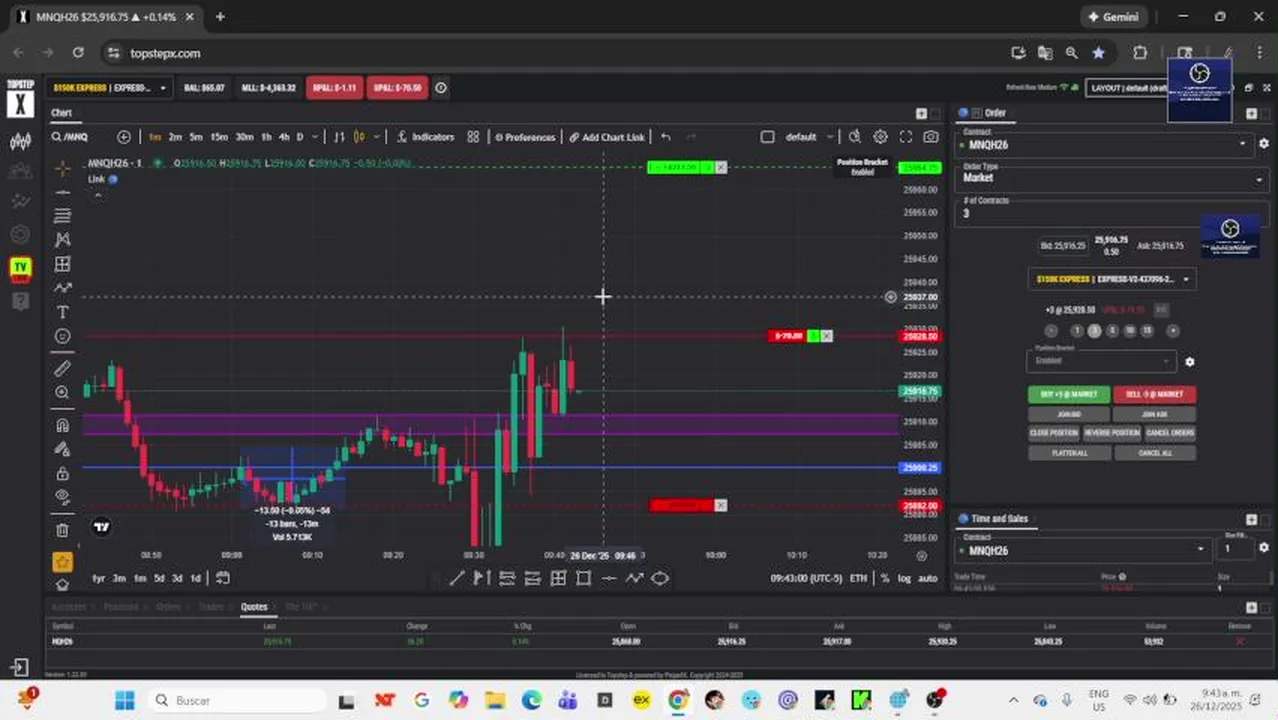Expand the timeframe dropdown after D

(315, 137)
